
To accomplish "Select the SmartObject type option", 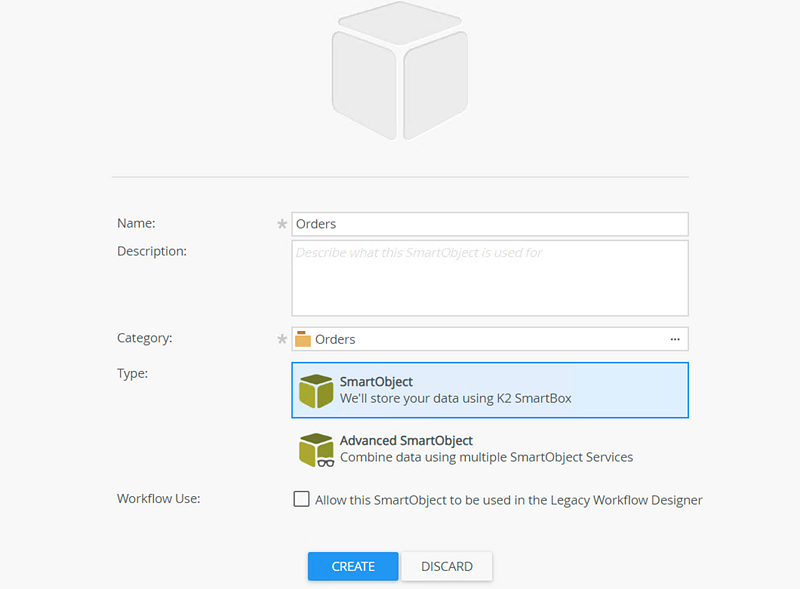I will pyautogui.click(x=490, y=390).
